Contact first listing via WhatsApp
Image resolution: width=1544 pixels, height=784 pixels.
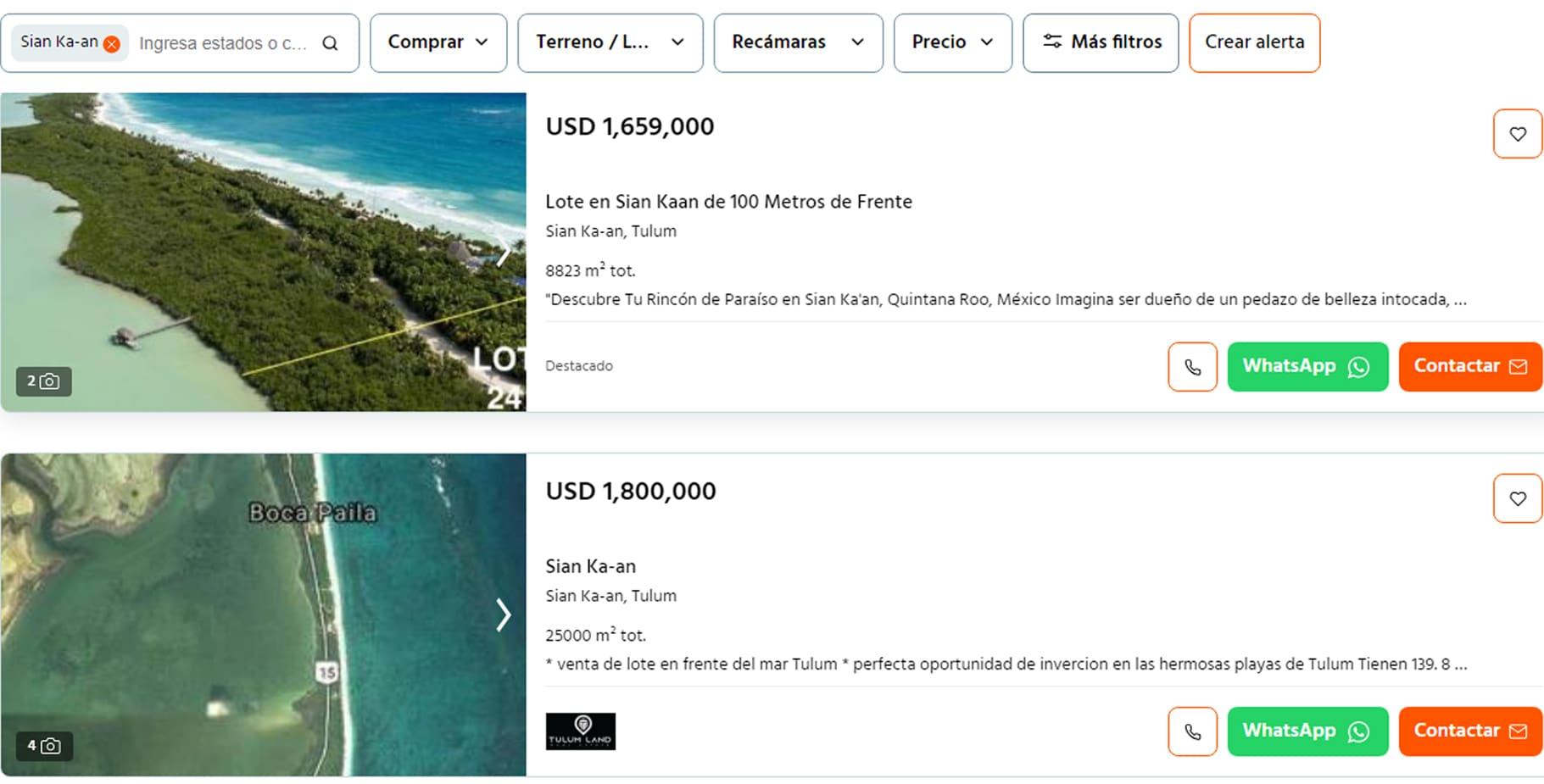(1307, 367)
